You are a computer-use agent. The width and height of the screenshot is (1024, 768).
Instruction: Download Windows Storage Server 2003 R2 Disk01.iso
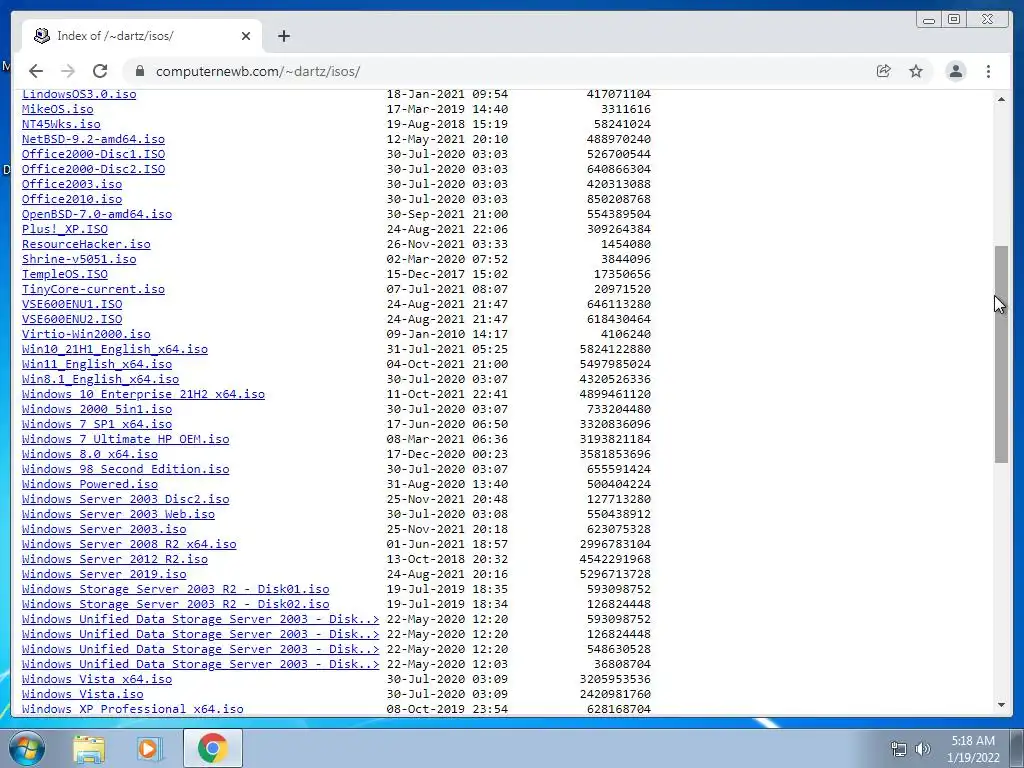pyautogui.click(x=176, y=590)
